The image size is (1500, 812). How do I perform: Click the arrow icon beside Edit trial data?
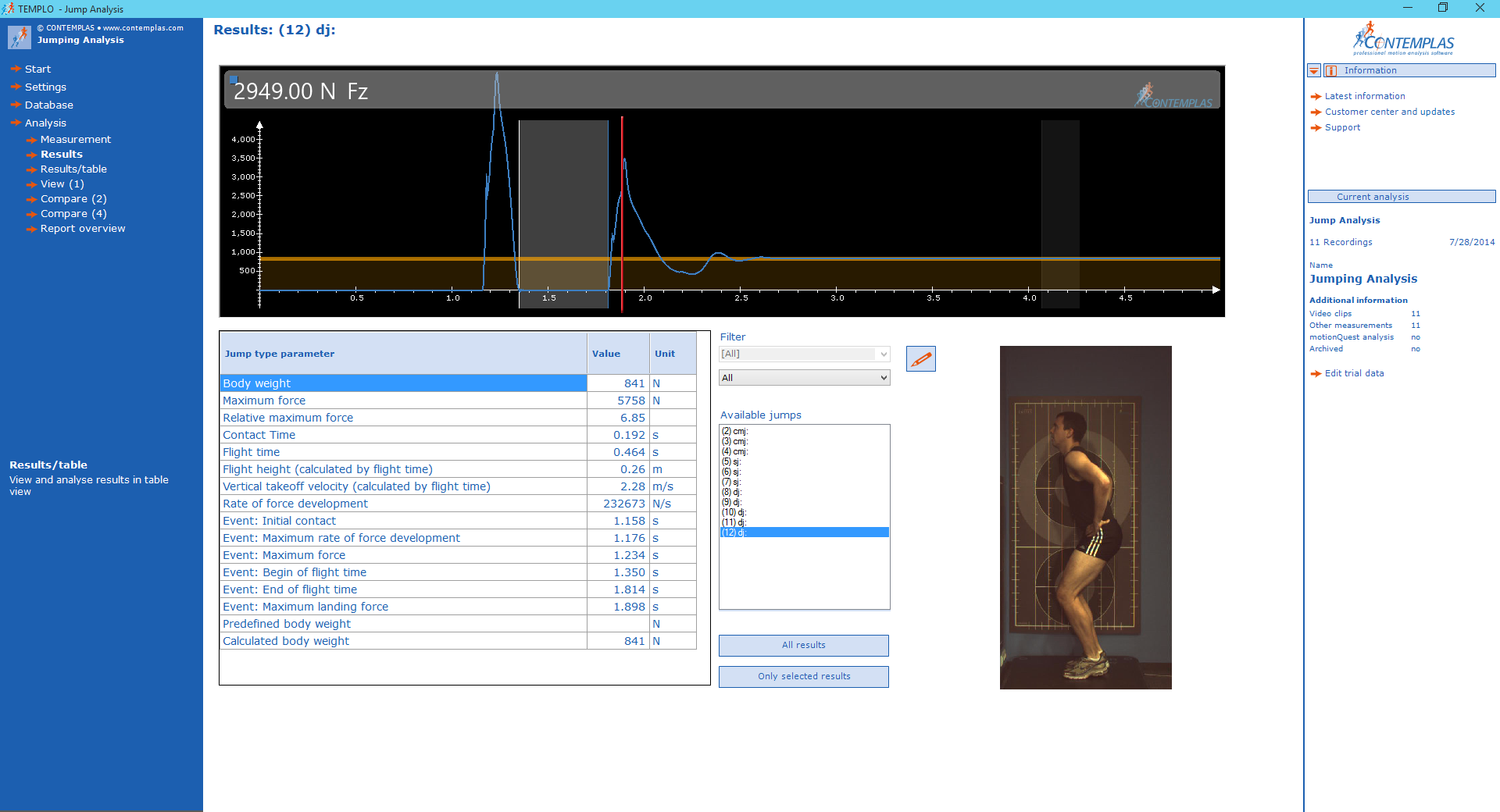tap(1316, 374)
